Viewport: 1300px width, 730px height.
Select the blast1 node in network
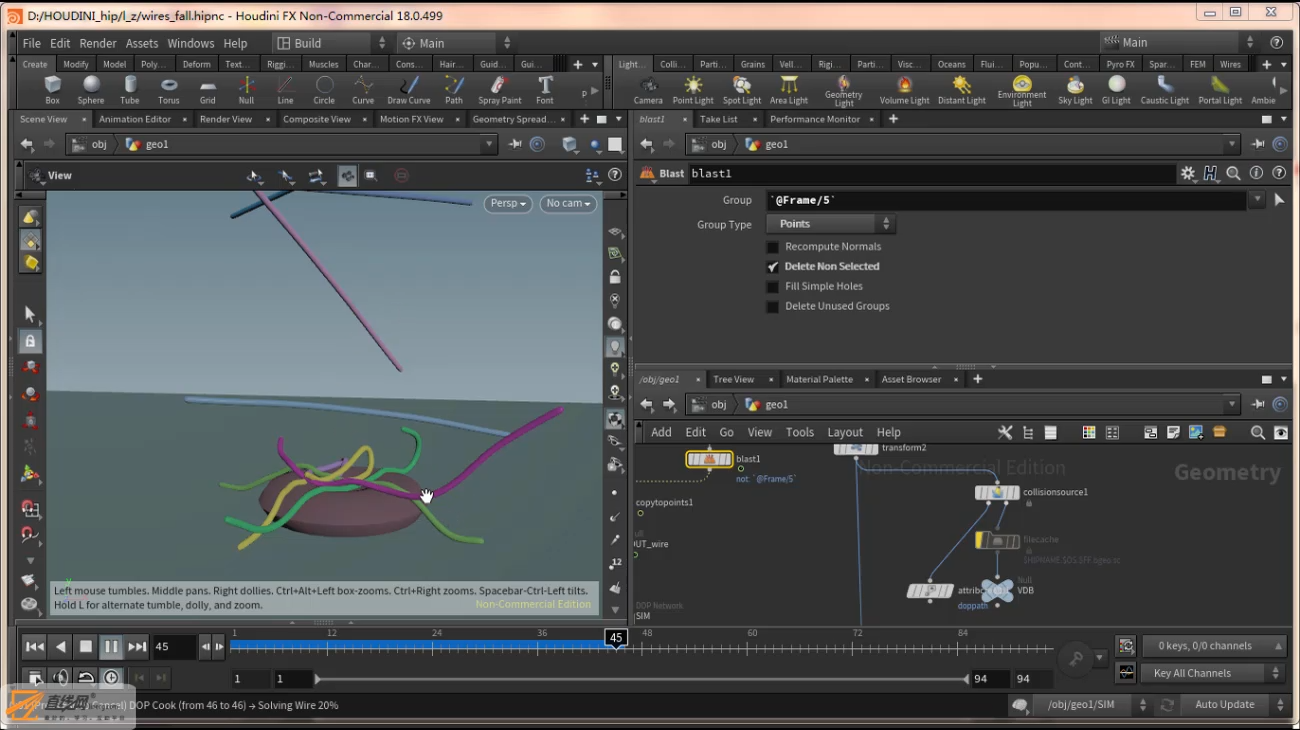click(709, 459)
